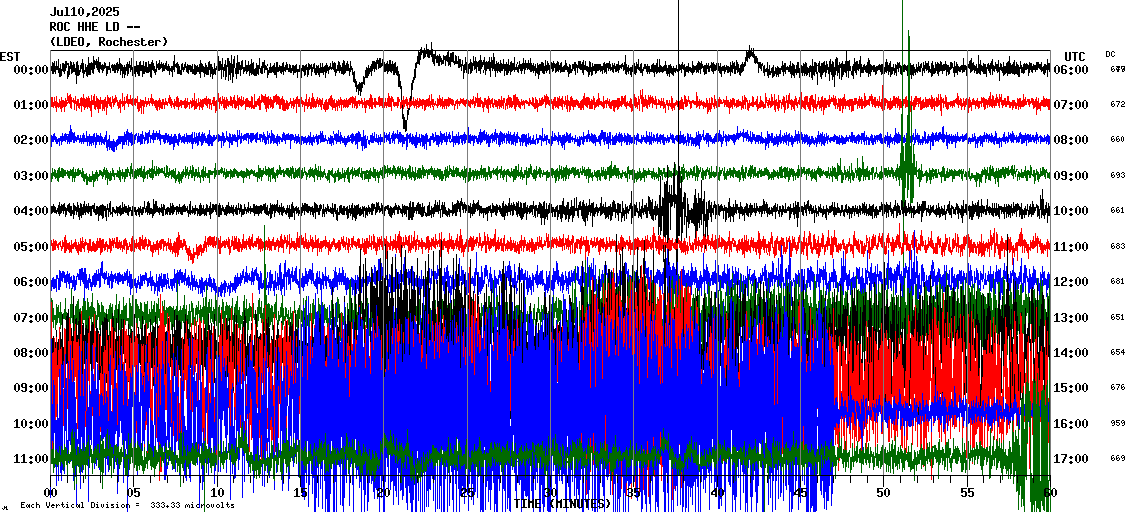Click the EST timezone axis label
The image size is (1130, 519).
[x=10, y=56]
